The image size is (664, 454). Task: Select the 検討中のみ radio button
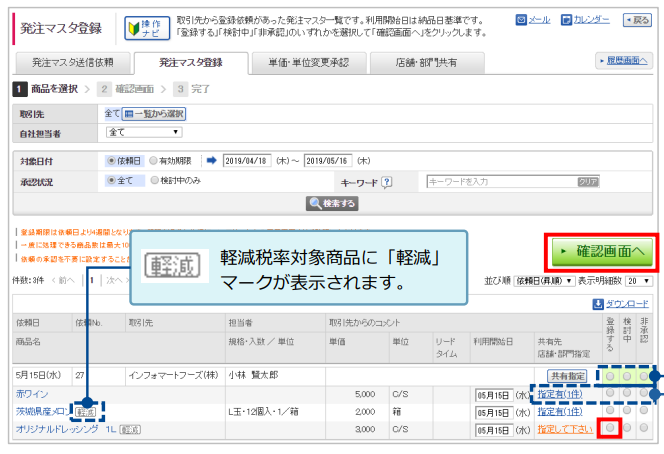(x=153, y=181)
